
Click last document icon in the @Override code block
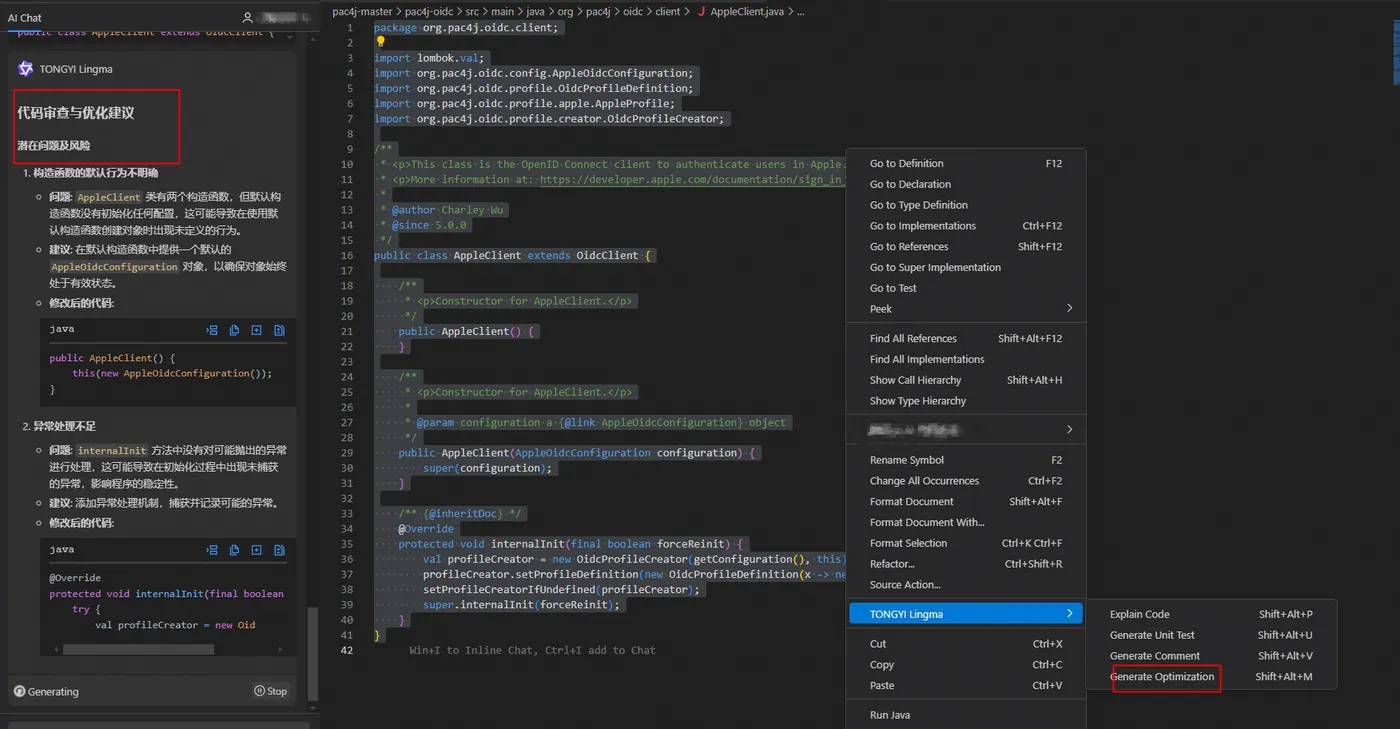point(279,550)
